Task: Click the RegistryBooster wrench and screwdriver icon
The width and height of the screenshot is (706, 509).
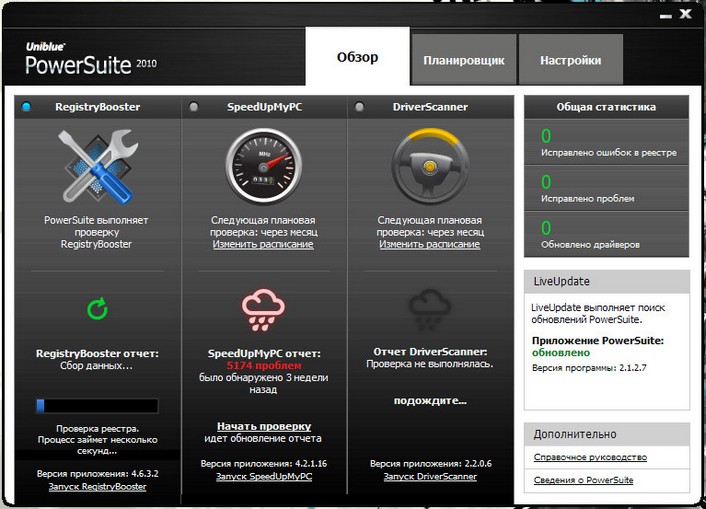Action: point(97,167)
